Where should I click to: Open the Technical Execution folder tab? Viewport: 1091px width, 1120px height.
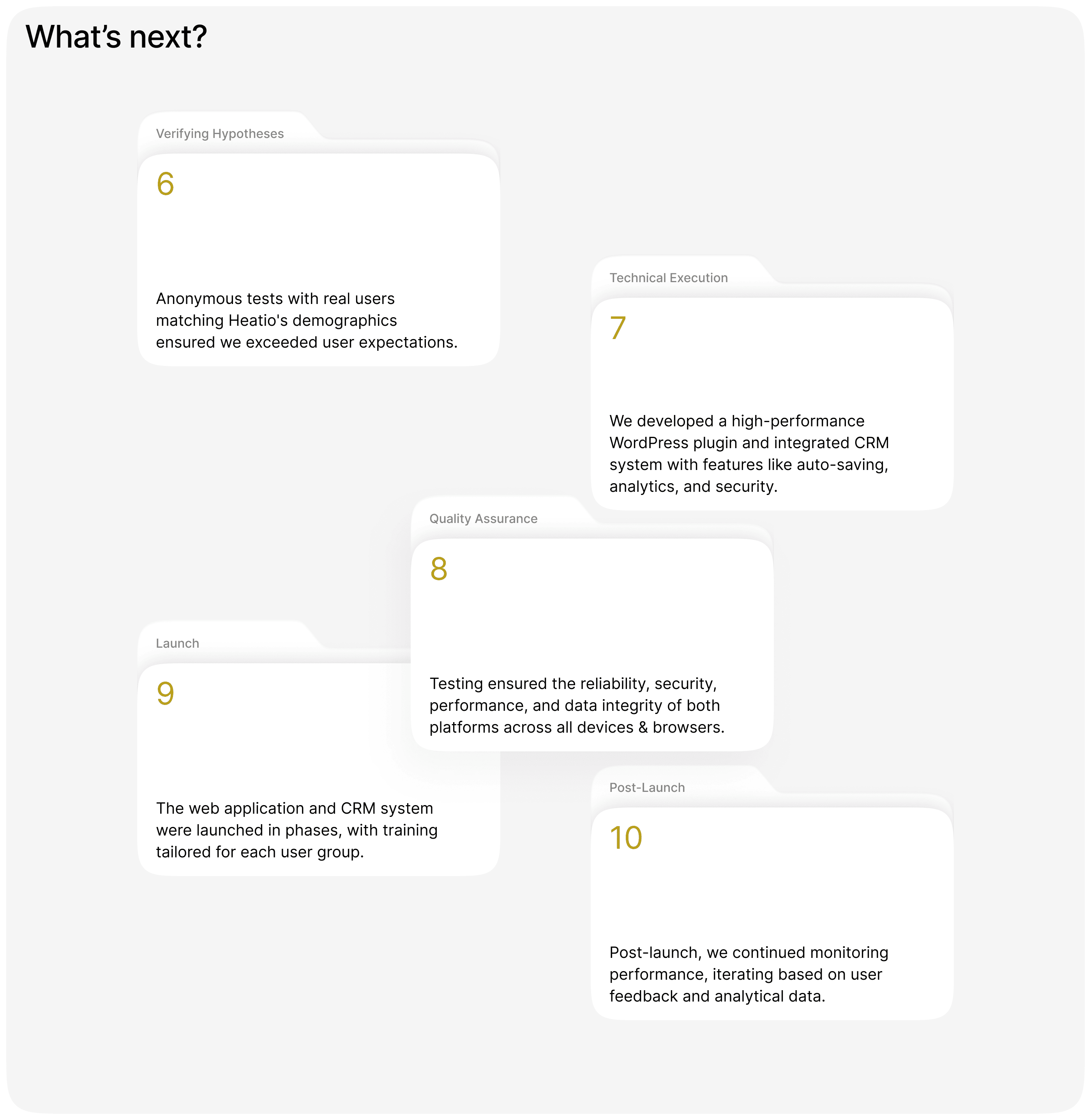coord(668,278)
